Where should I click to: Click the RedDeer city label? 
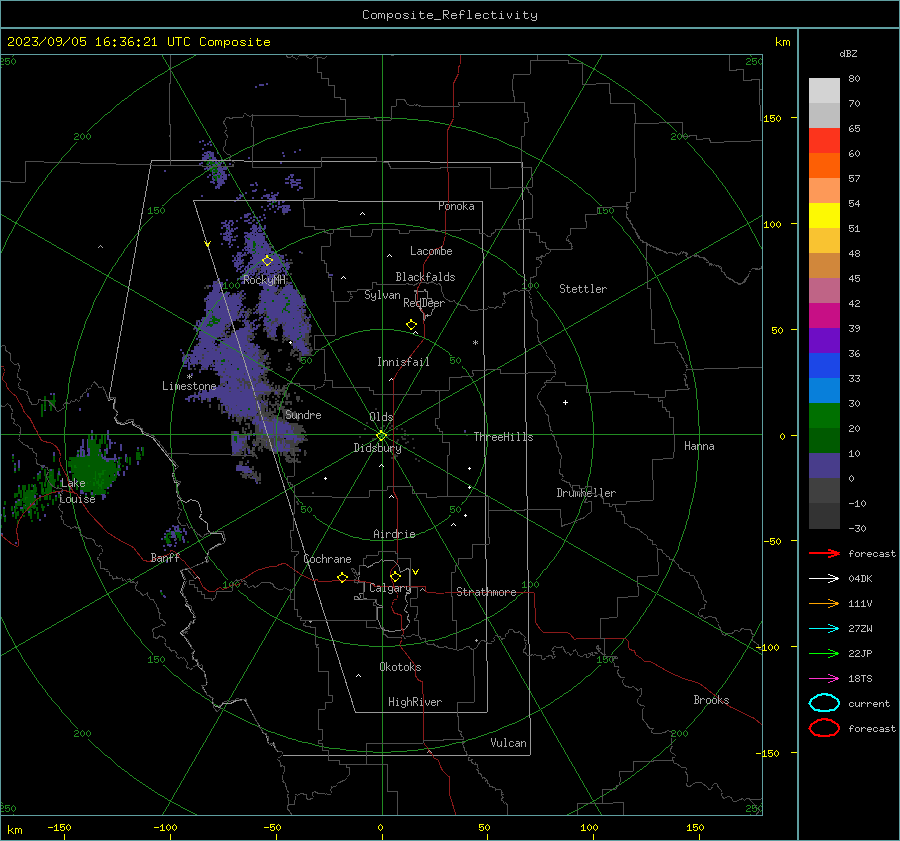(424, 303)
